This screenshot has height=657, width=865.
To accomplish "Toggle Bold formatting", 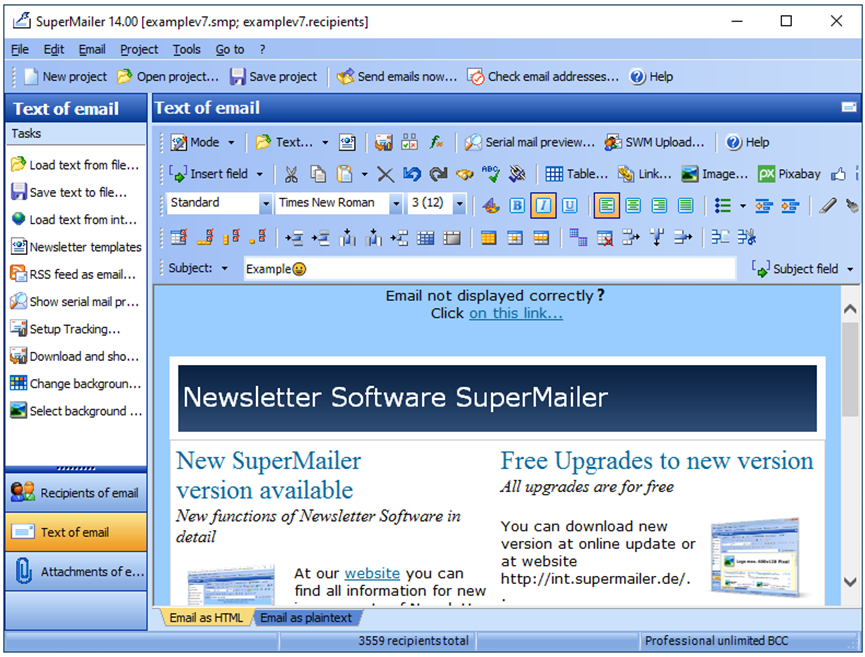I will tap(517, 206).
